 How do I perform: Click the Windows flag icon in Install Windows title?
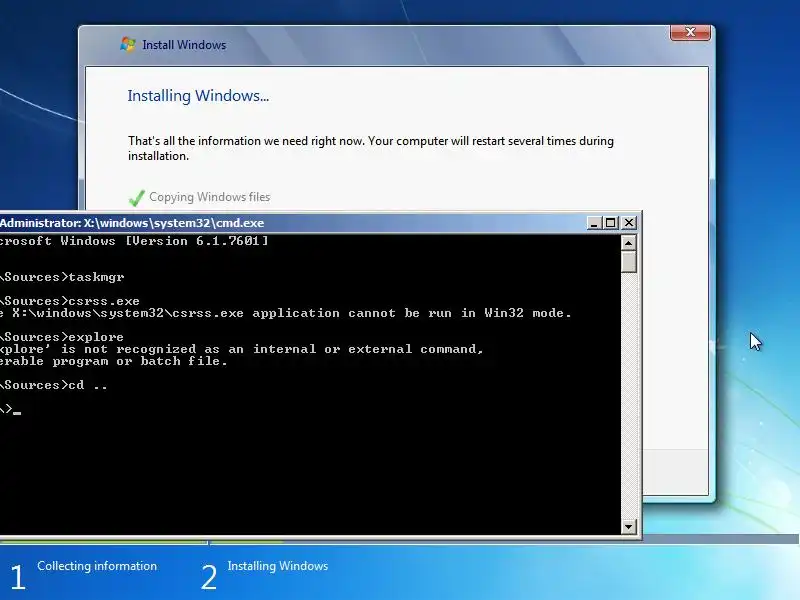tap(128, 44)
